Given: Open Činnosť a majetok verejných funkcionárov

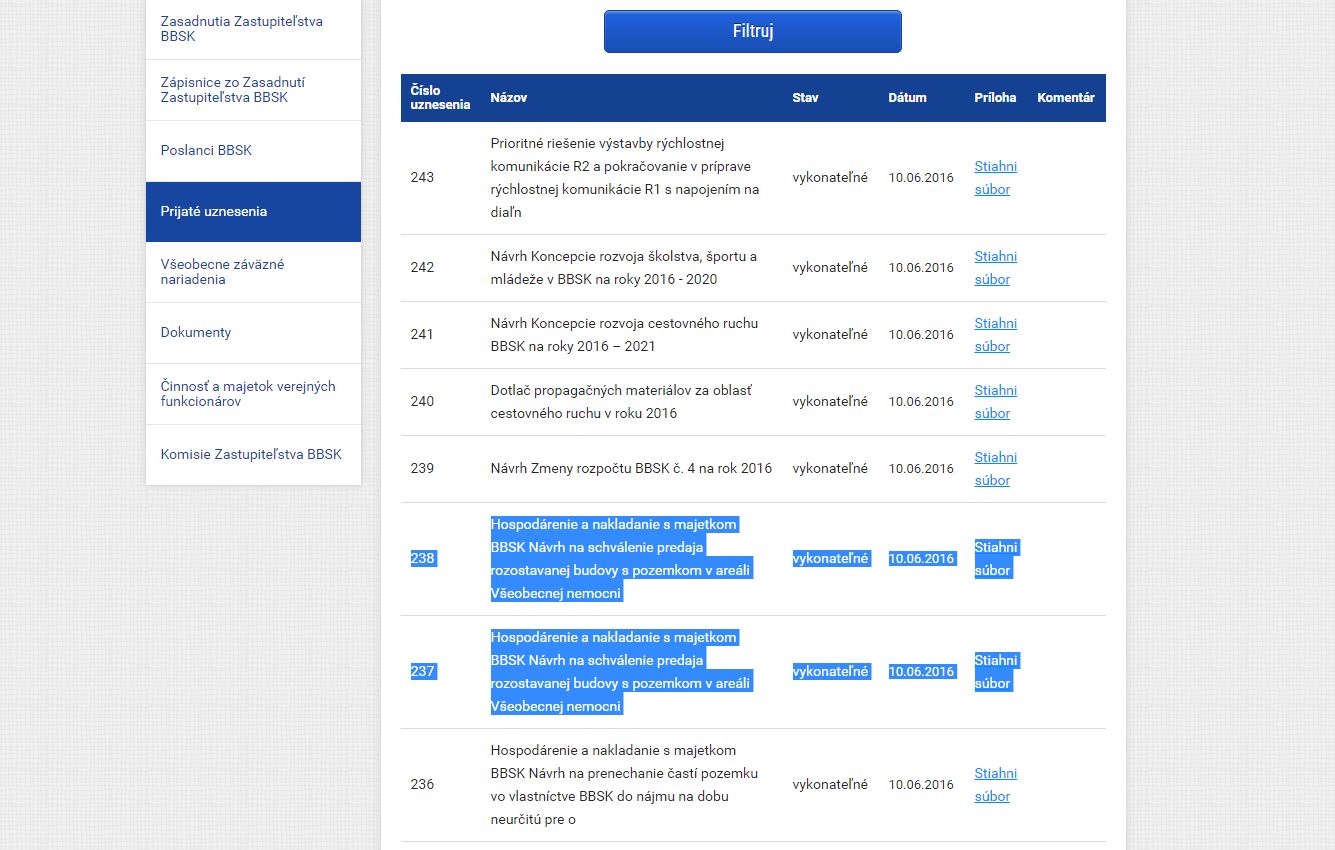Looking at the screenshot, I should (x=248, y=394).
